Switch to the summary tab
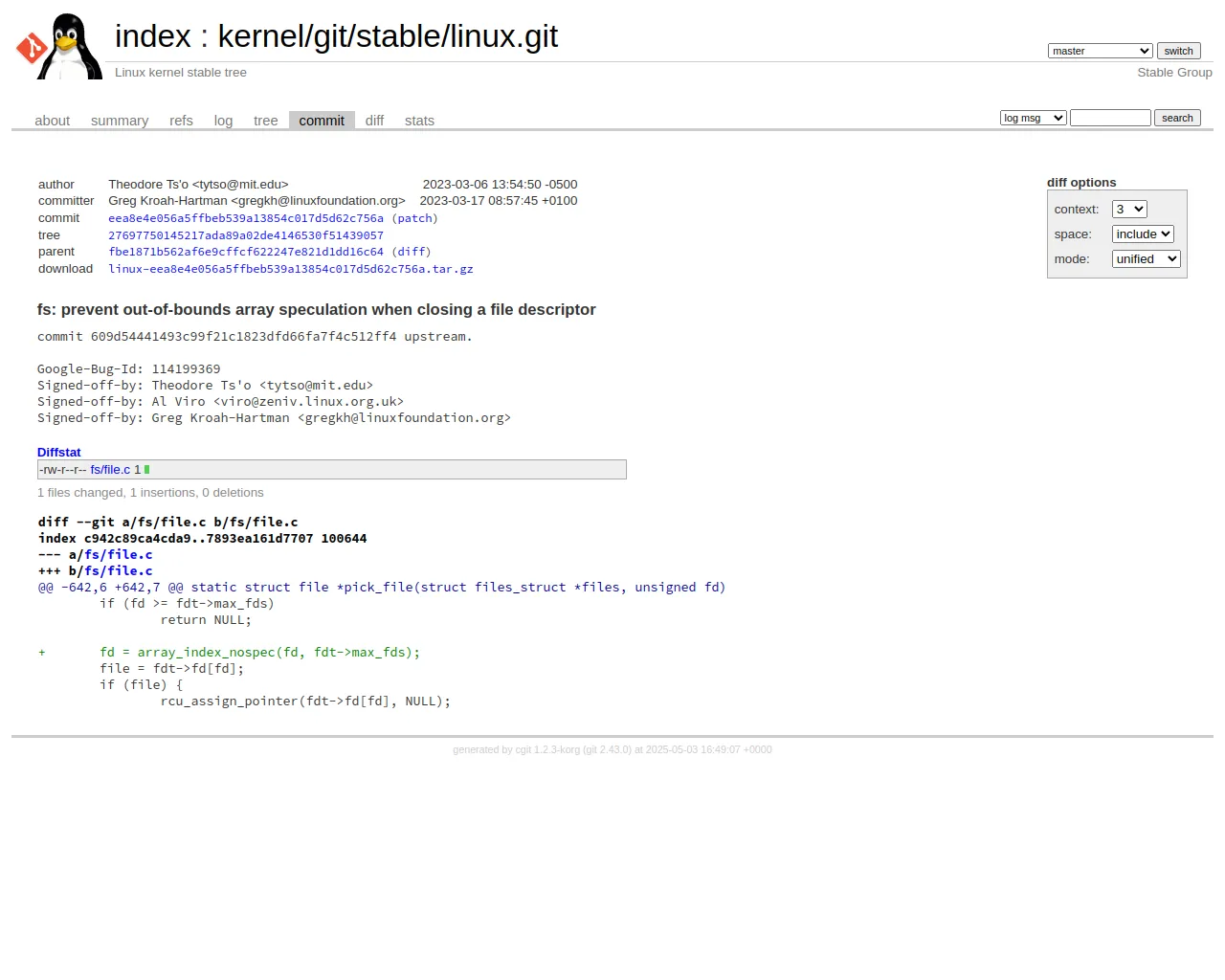 (120, 121)
